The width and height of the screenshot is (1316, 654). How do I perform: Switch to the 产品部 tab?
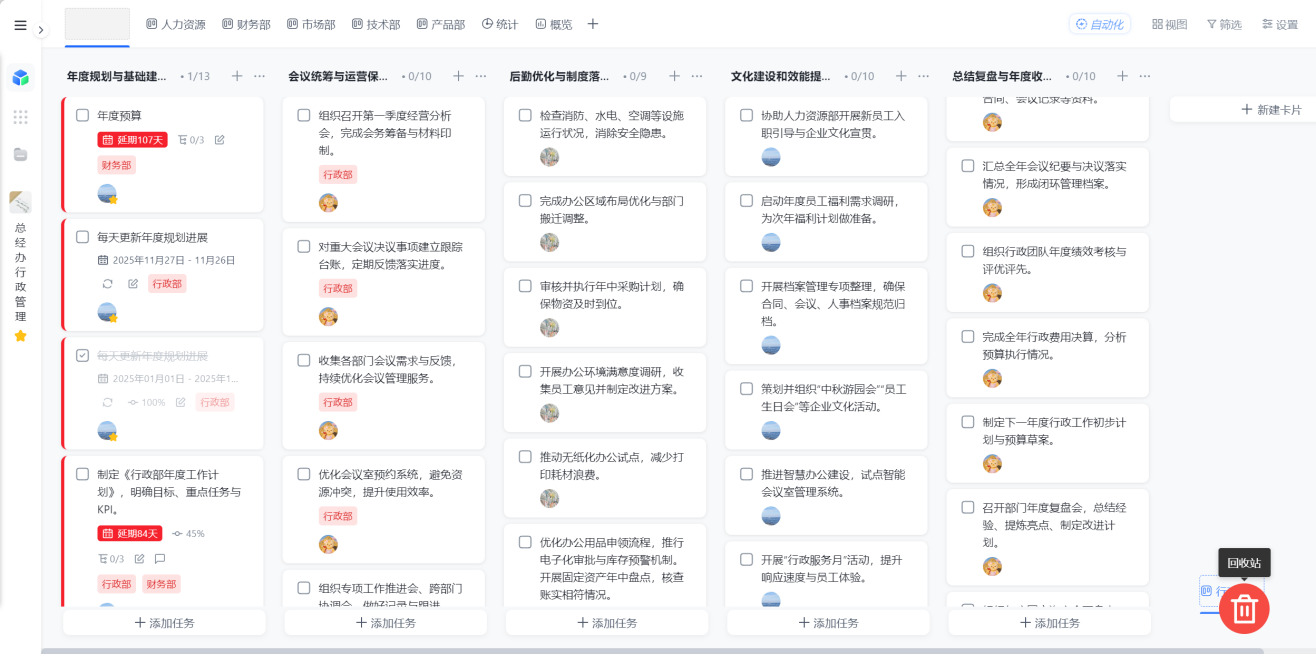pyautogui.click(x=441, y=24)
